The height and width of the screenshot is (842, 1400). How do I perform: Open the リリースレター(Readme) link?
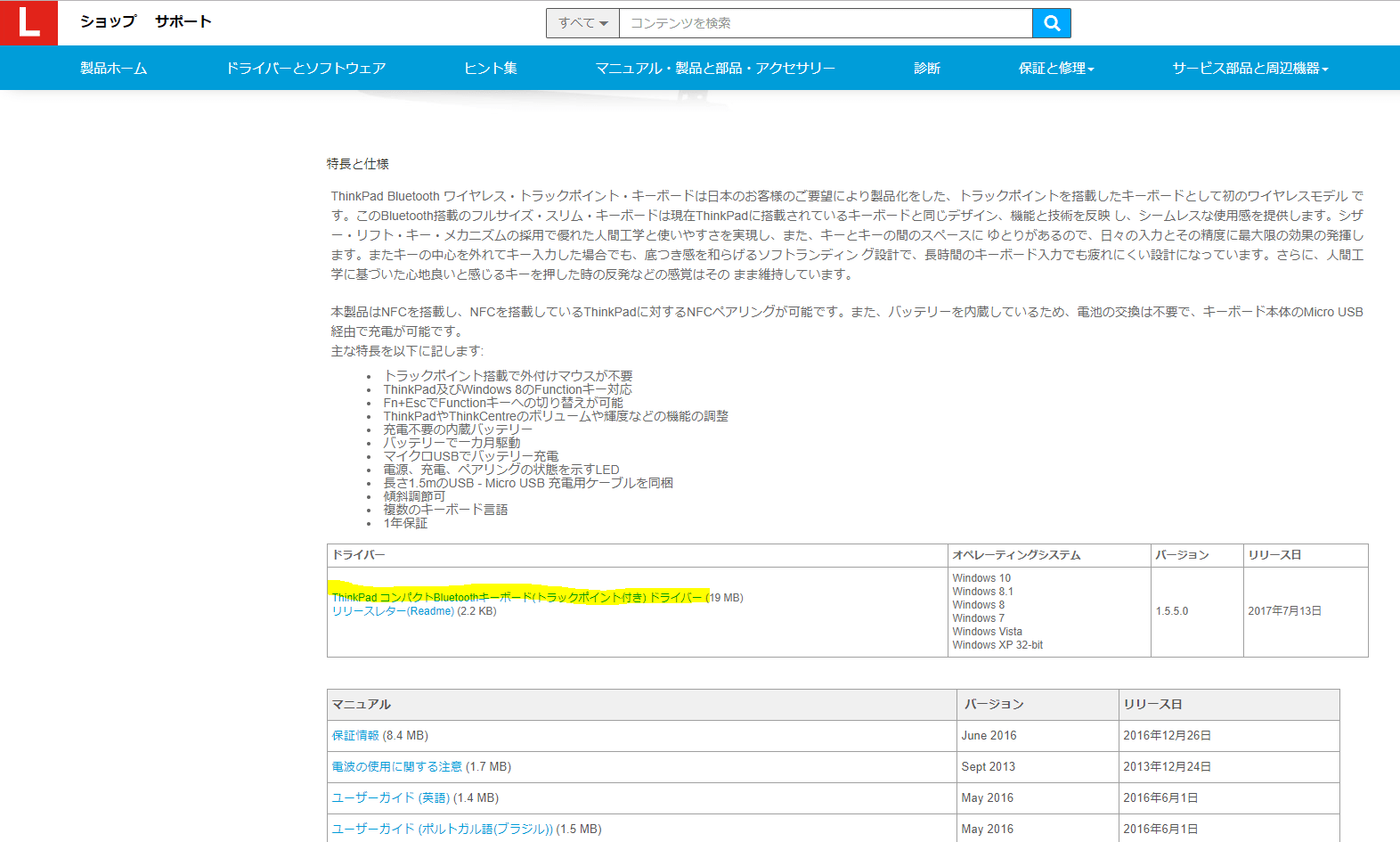[393, 611]
